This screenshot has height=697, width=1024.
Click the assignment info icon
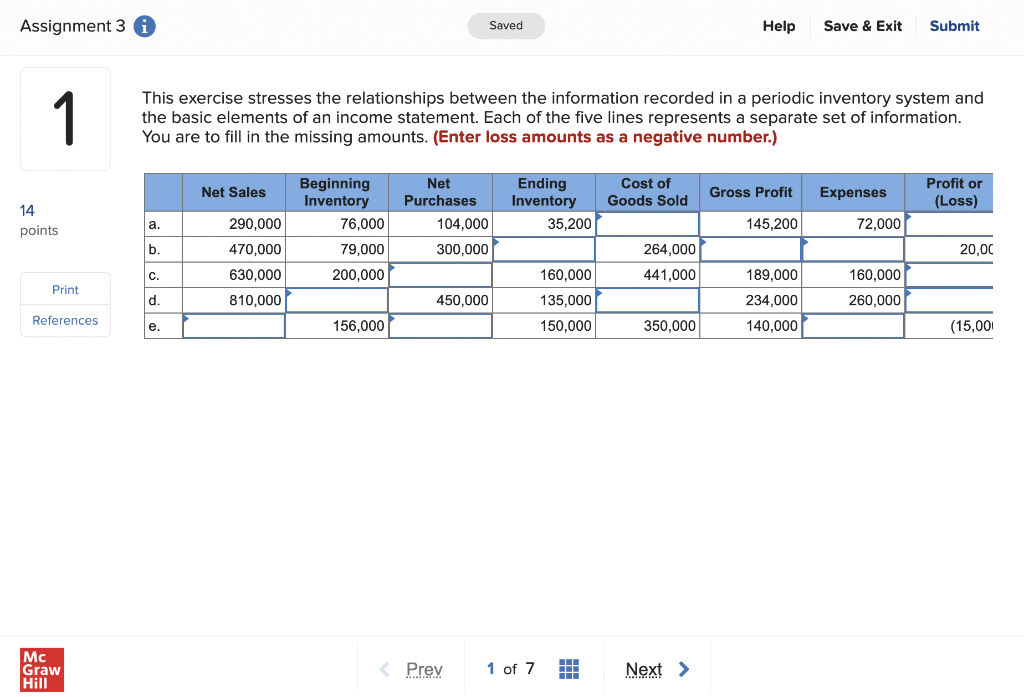point(144,26)
